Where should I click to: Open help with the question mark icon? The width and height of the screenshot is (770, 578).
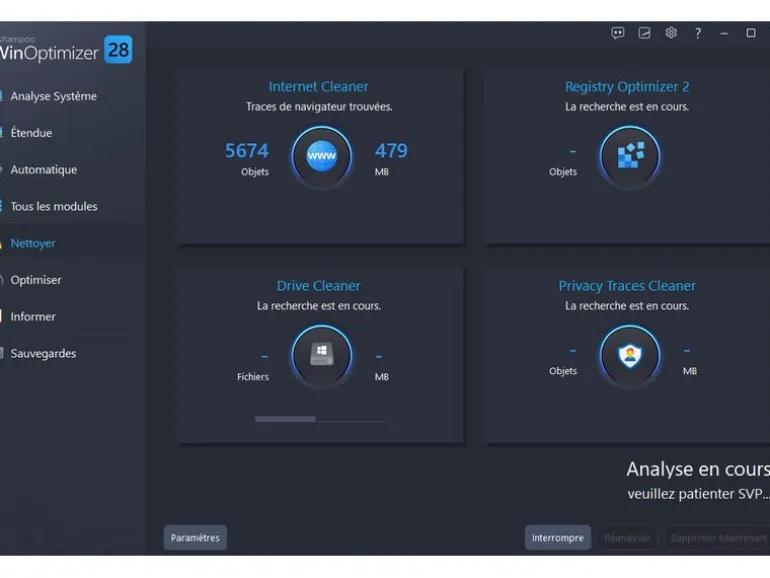[x=698, y=33]
